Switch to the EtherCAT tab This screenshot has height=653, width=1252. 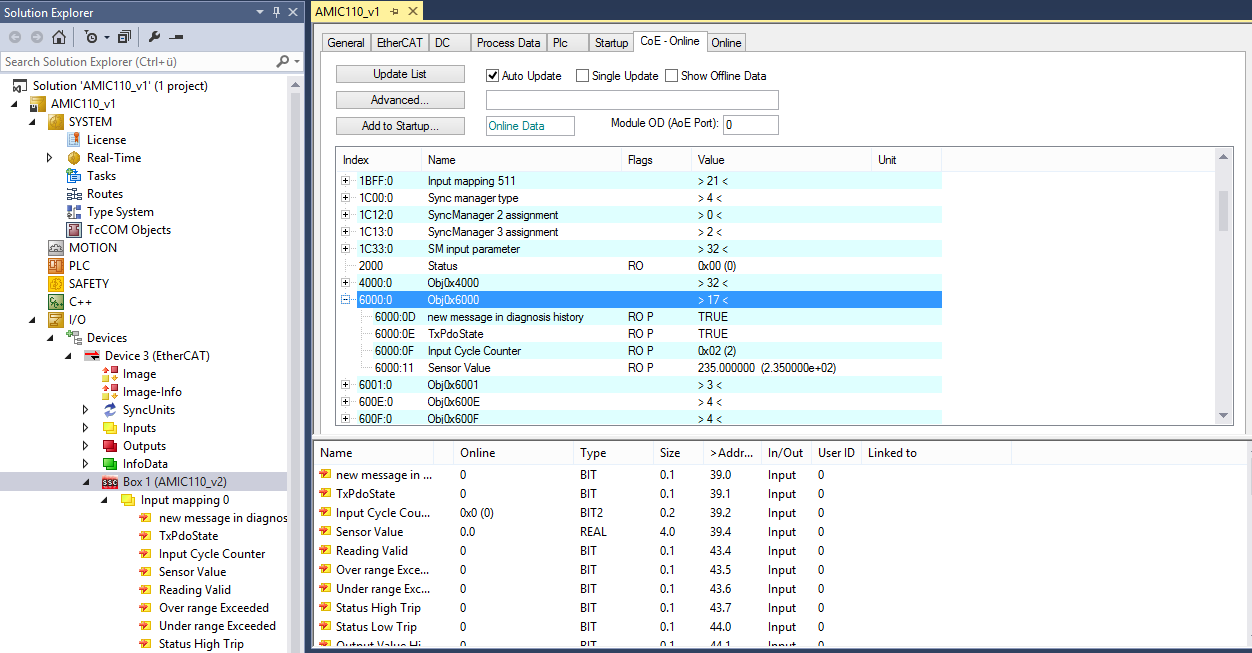point(400,43)
